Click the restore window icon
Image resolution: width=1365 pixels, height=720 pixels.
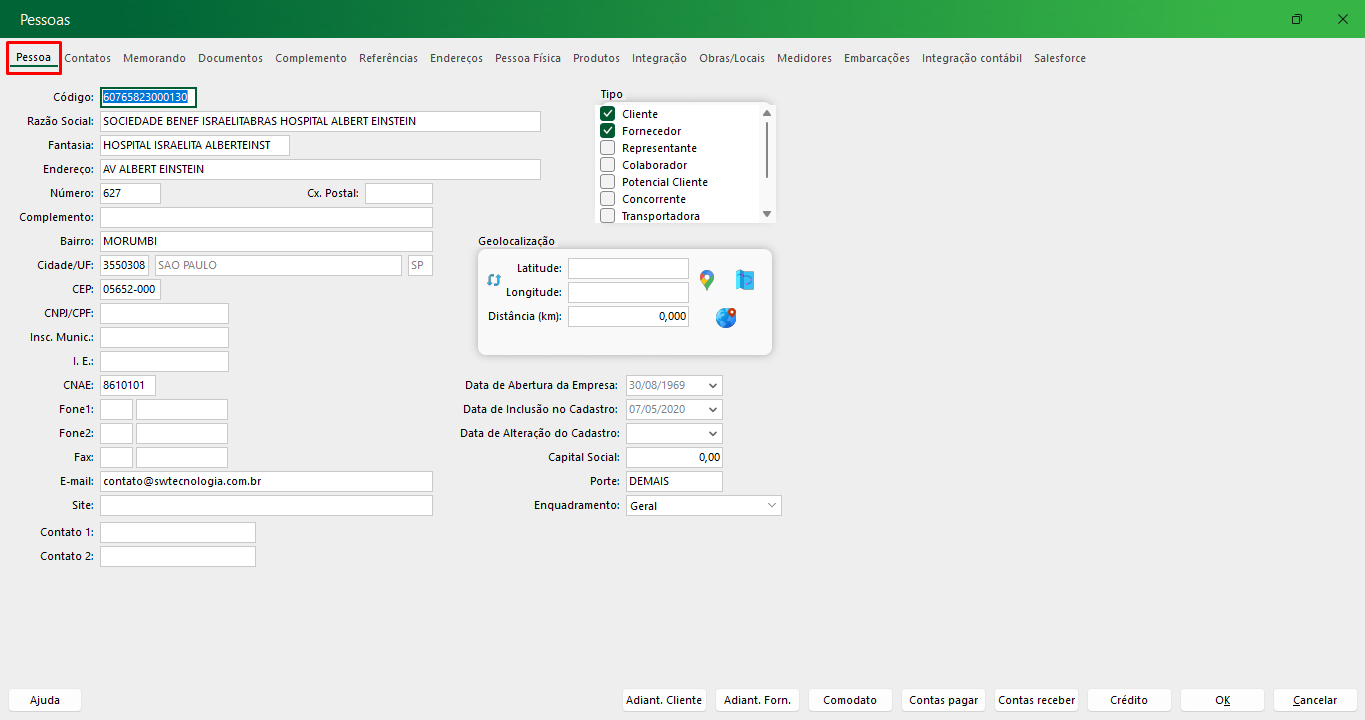click(1297, 19)
